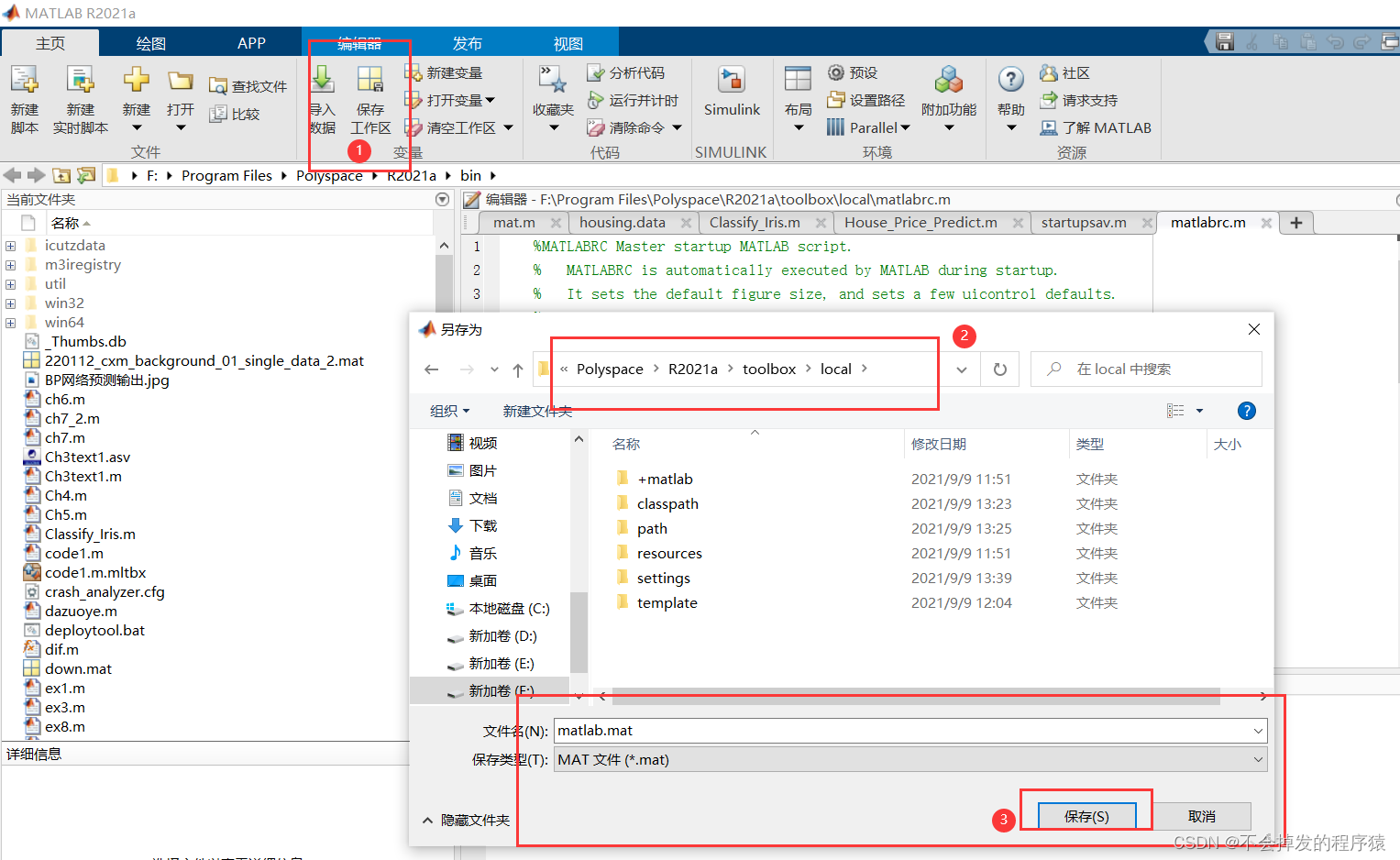
Task: Click the Help icon in the ribbon
Action: coord(1009,96)
